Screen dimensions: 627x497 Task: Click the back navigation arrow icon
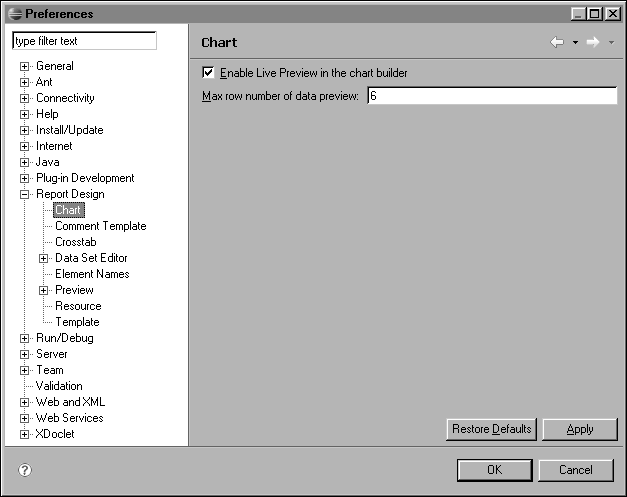557,42
